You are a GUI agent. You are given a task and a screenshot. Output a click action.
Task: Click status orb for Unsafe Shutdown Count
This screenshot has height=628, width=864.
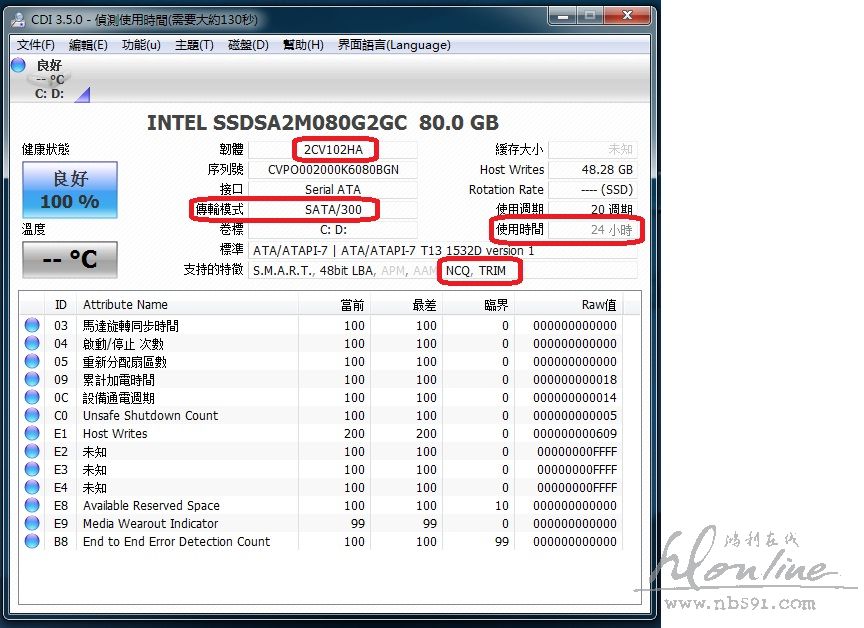[x=32, y=415]
